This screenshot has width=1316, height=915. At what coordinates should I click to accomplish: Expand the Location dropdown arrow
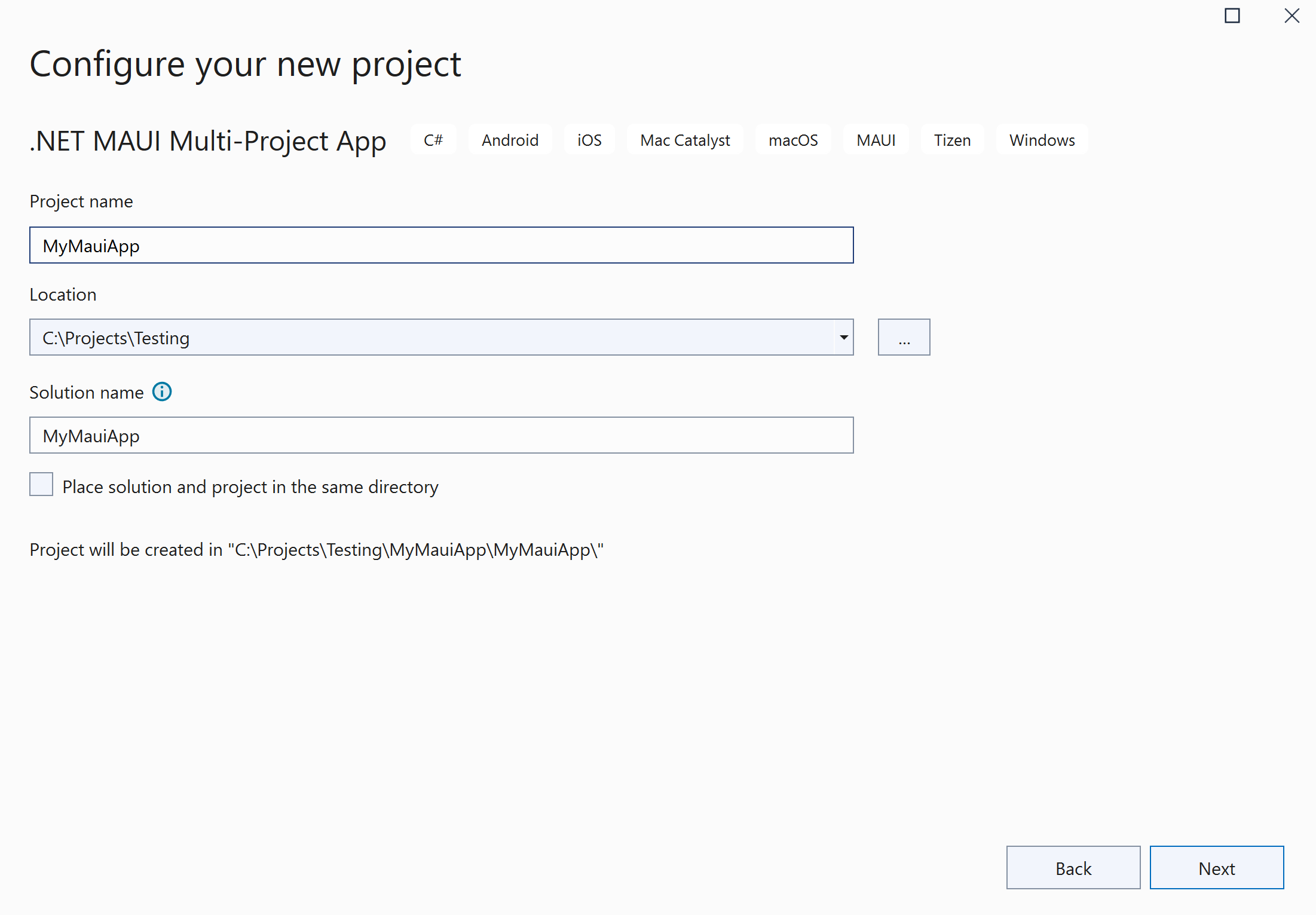(843, 338)
